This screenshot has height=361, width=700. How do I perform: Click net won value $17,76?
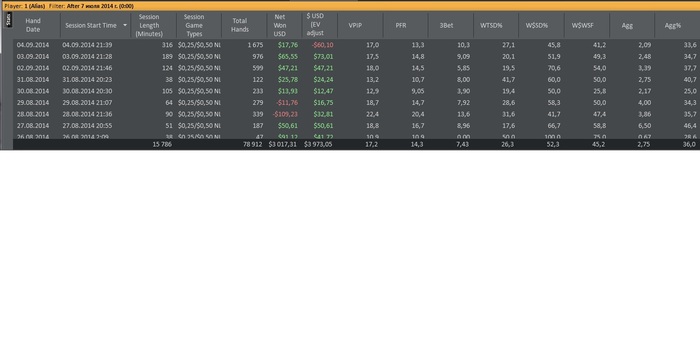click(x=288, y=45)
